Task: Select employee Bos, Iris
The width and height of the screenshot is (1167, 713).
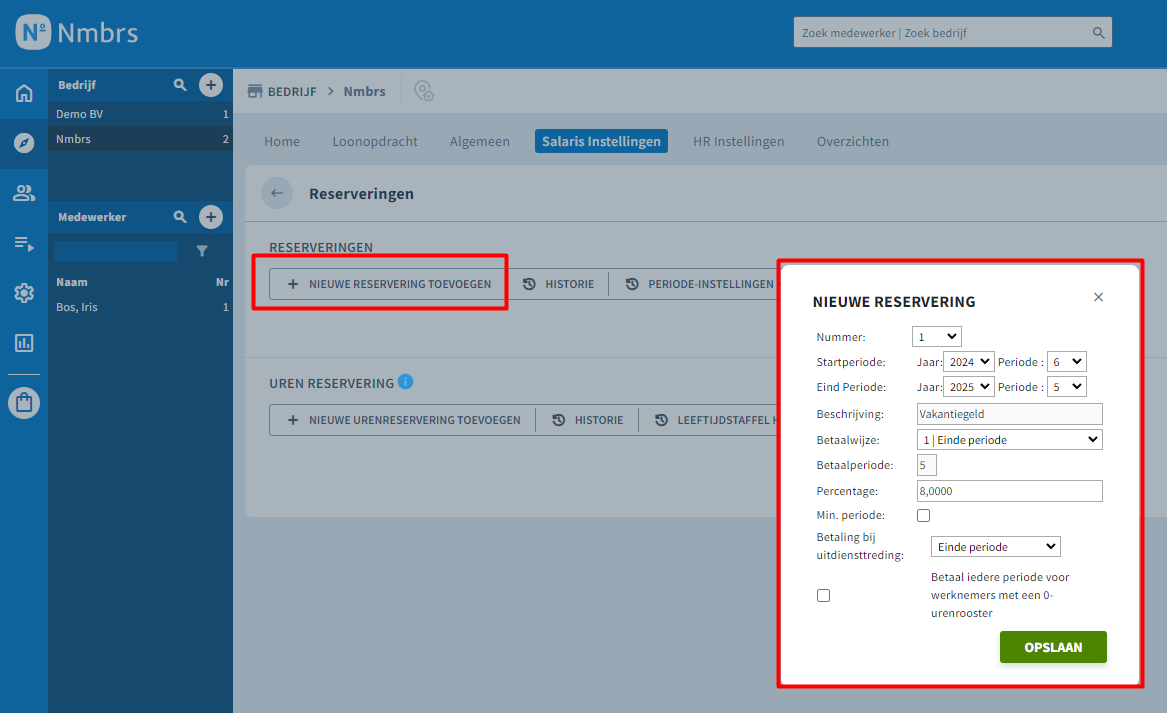Action: coord(141,307)
